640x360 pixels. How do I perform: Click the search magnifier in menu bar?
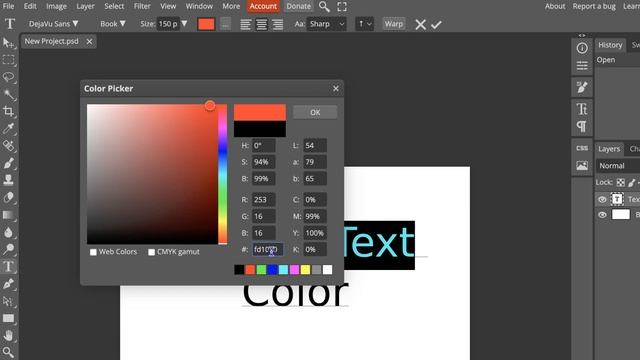point(324,7)
